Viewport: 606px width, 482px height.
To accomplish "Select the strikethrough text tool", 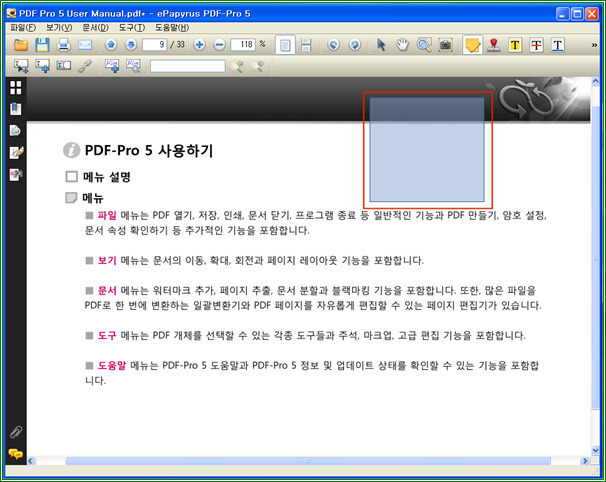I will (x=536, y=45).
